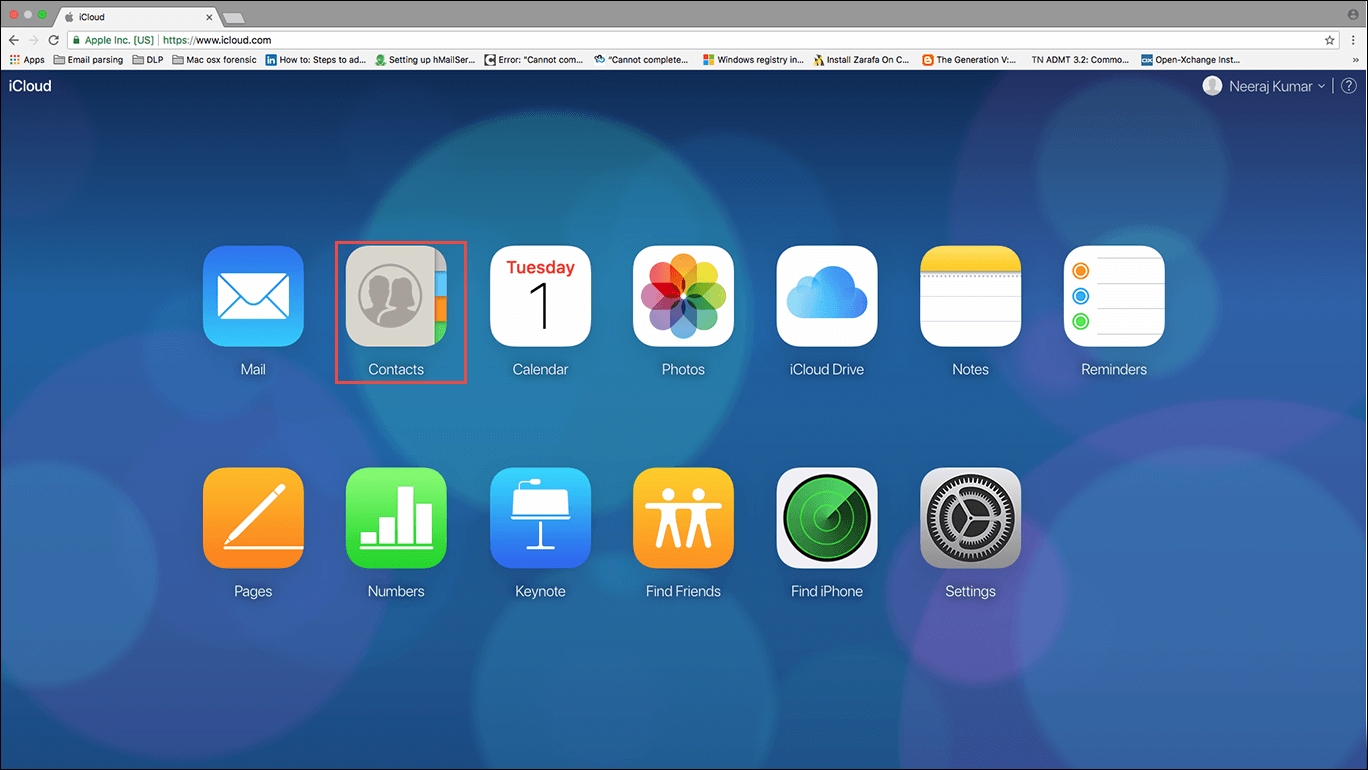The image size is (1368, 770).
Task: Open the Keynote app icon
Action: 540,518
